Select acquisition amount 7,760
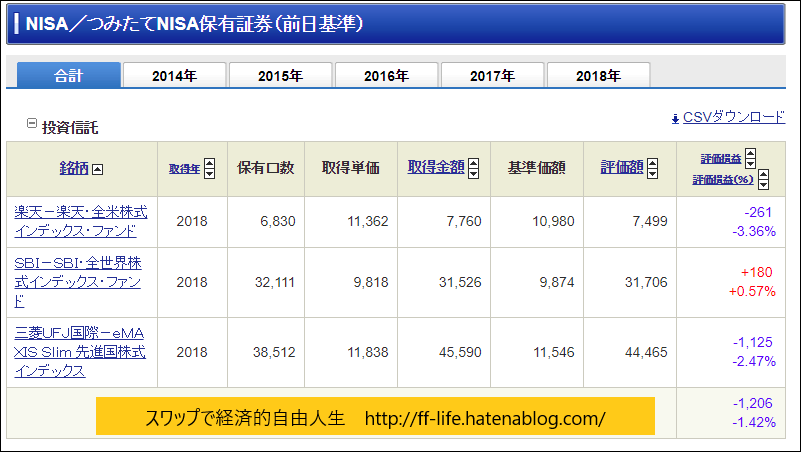 464,221
